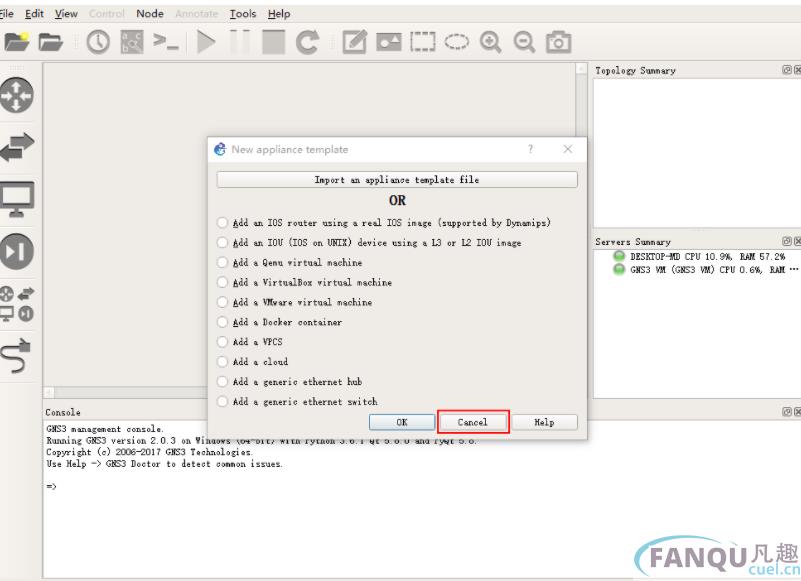Viewport: 801px width, 581px height.
Task: Click Import an appliance template file
Action: 397,180
